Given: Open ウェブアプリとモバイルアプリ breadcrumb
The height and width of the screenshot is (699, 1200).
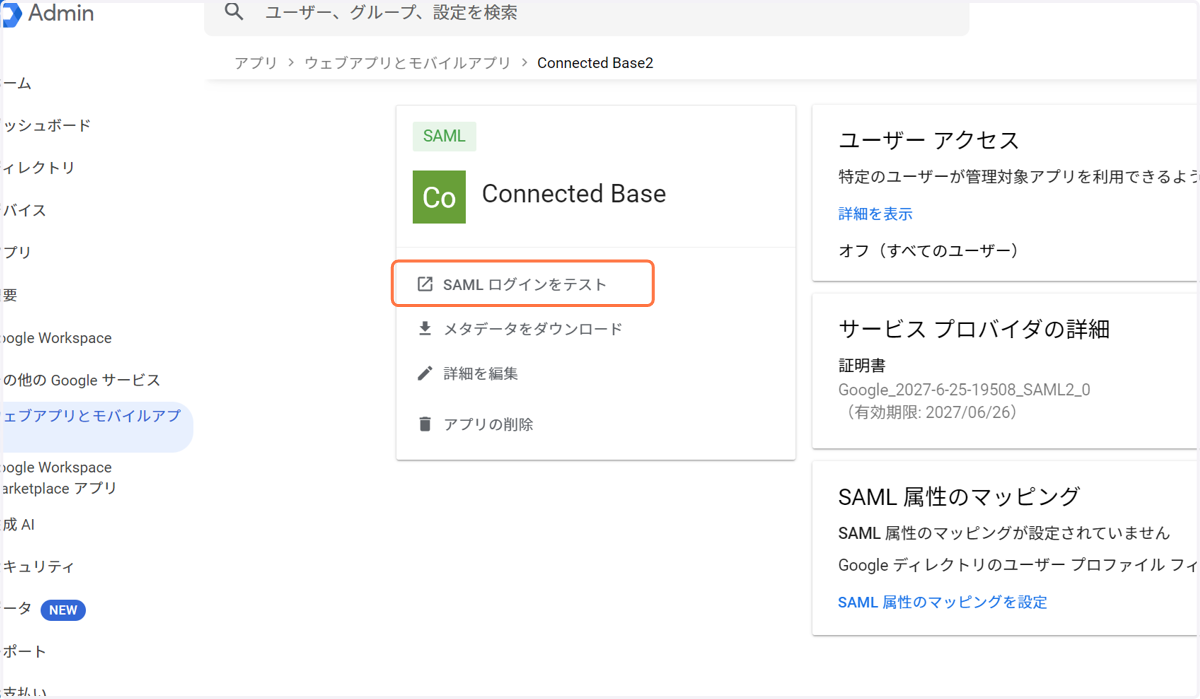Looking at the screenshot, I should tap(407, 63).
